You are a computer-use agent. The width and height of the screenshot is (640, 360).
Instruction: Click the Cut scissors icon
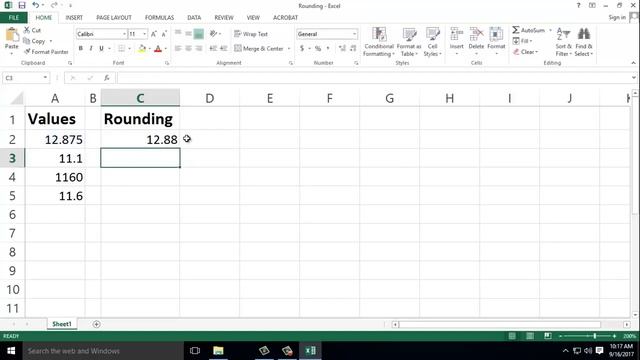[x=27, y=30]
